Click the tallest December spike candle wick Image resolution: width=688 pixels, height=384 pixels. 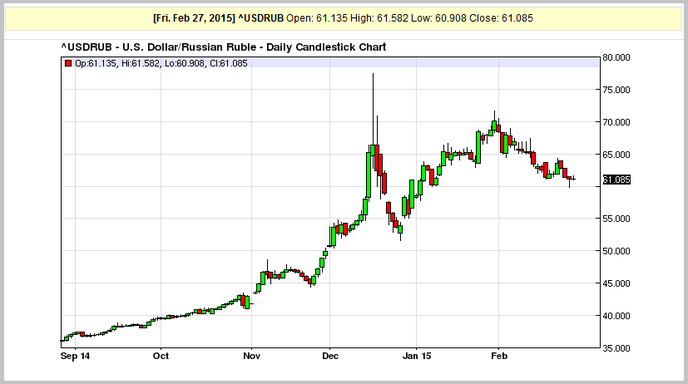[373, 109]
